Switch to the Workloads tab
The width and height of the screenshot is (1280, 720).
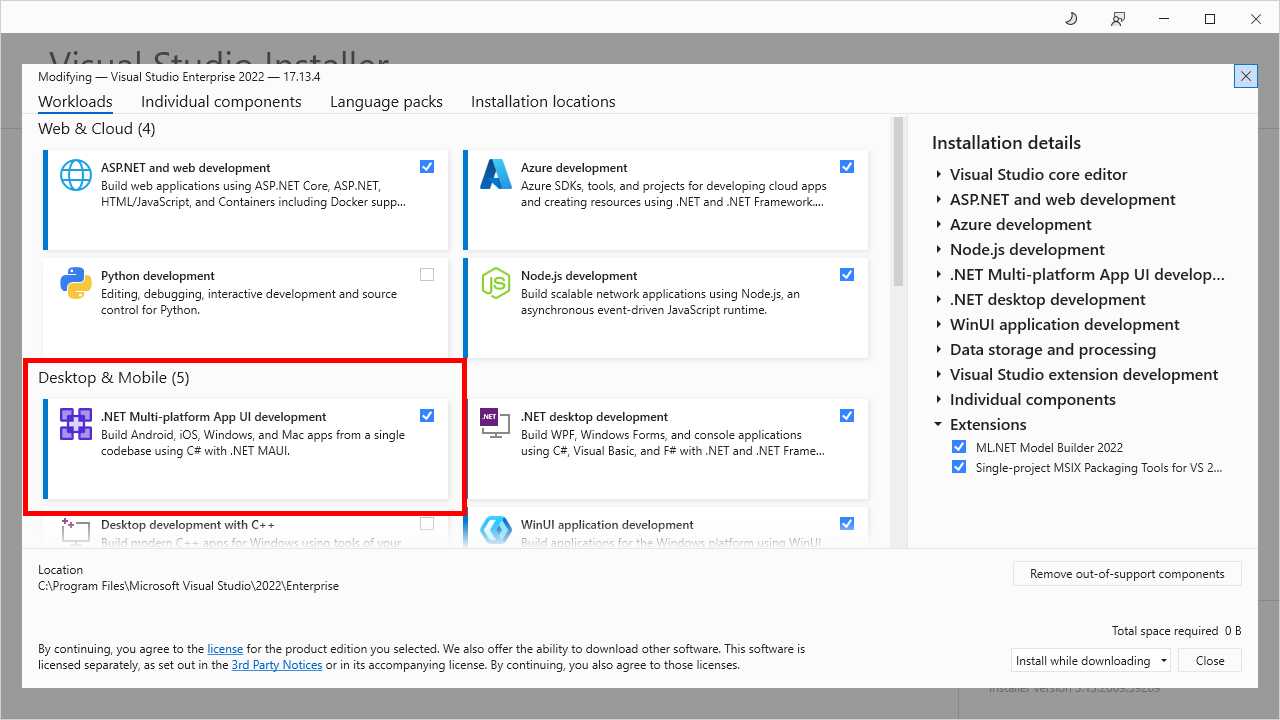click(75, 102)
